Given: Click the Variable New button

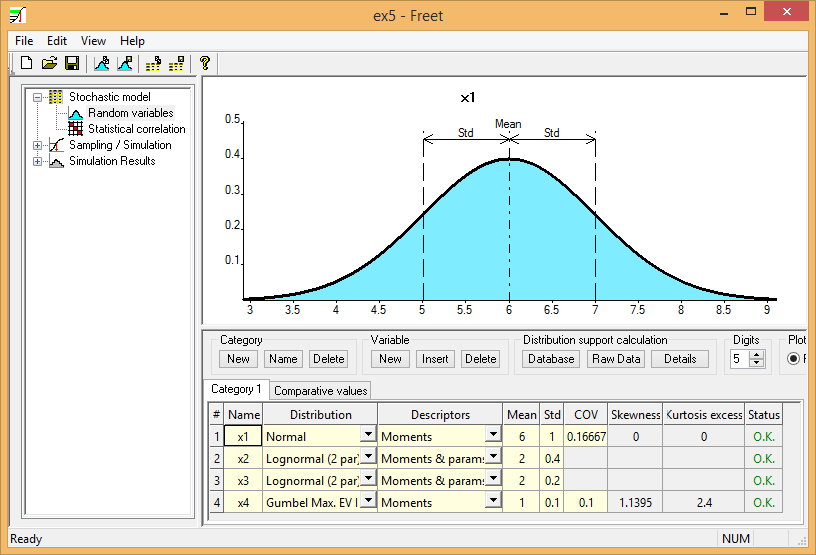Looking at the screenshot, I should click(390, 359).
